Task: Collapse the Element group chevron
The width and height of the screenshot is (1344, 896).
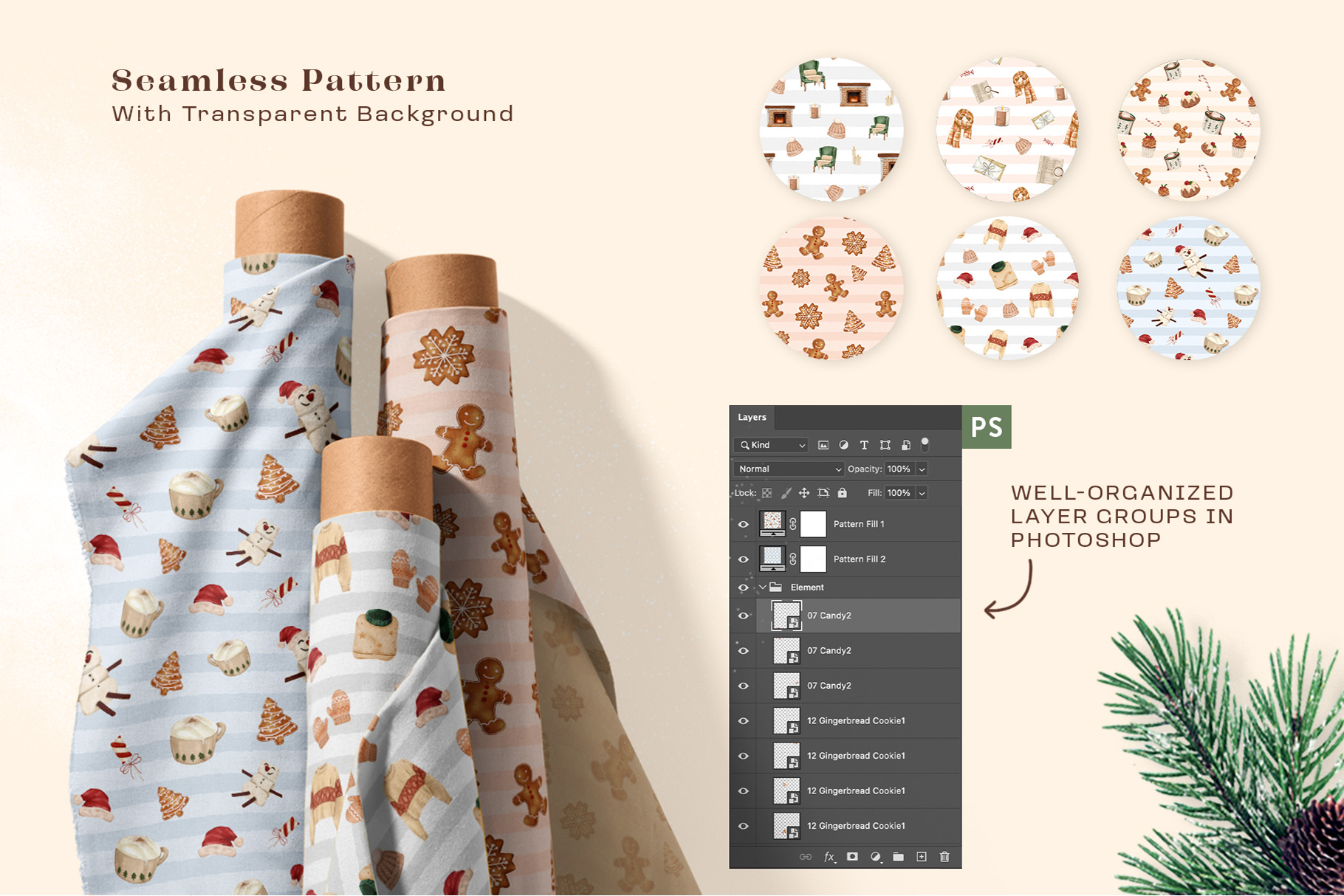Action: pos(763,587)
